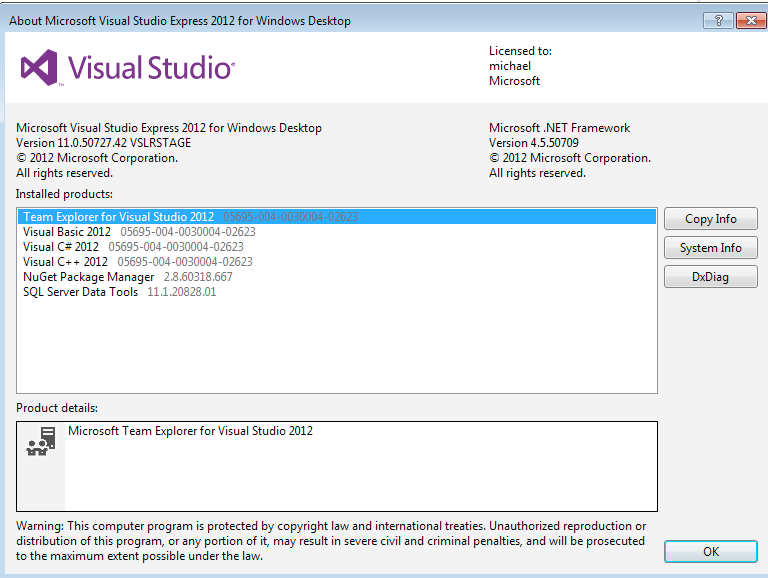
Task: Click the Team Explorer product details icon
Action: click(x=41, y=441)
